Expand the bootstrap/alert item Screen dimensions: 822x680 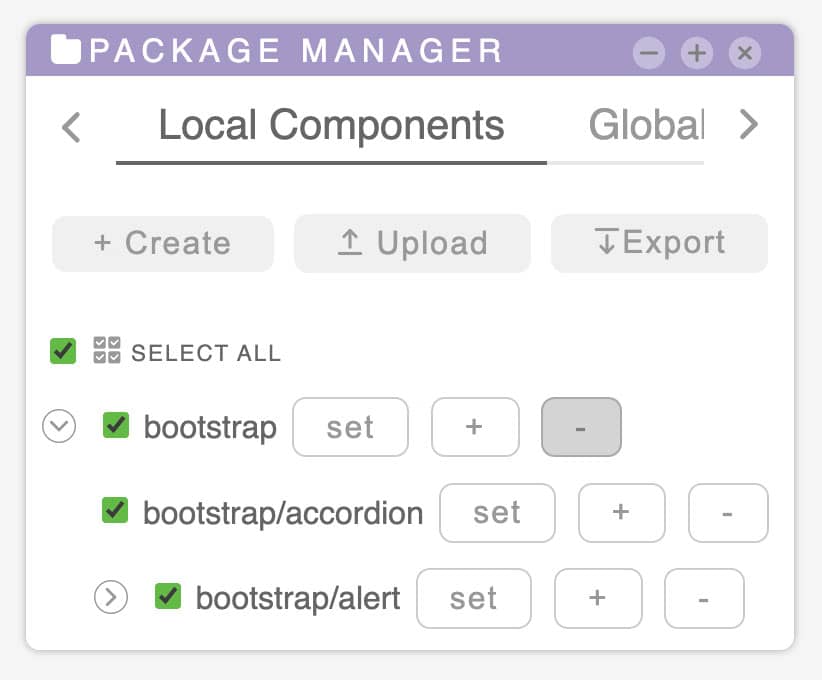click(x=111, y=597)
